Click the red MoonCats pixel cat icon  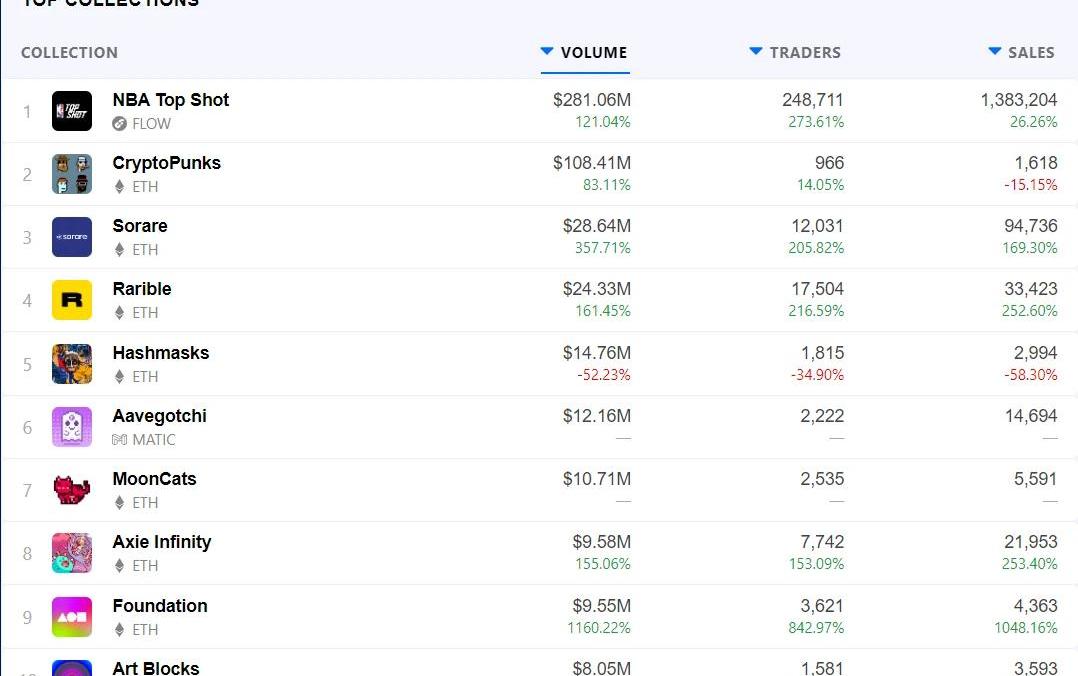(x=72, y=490)
